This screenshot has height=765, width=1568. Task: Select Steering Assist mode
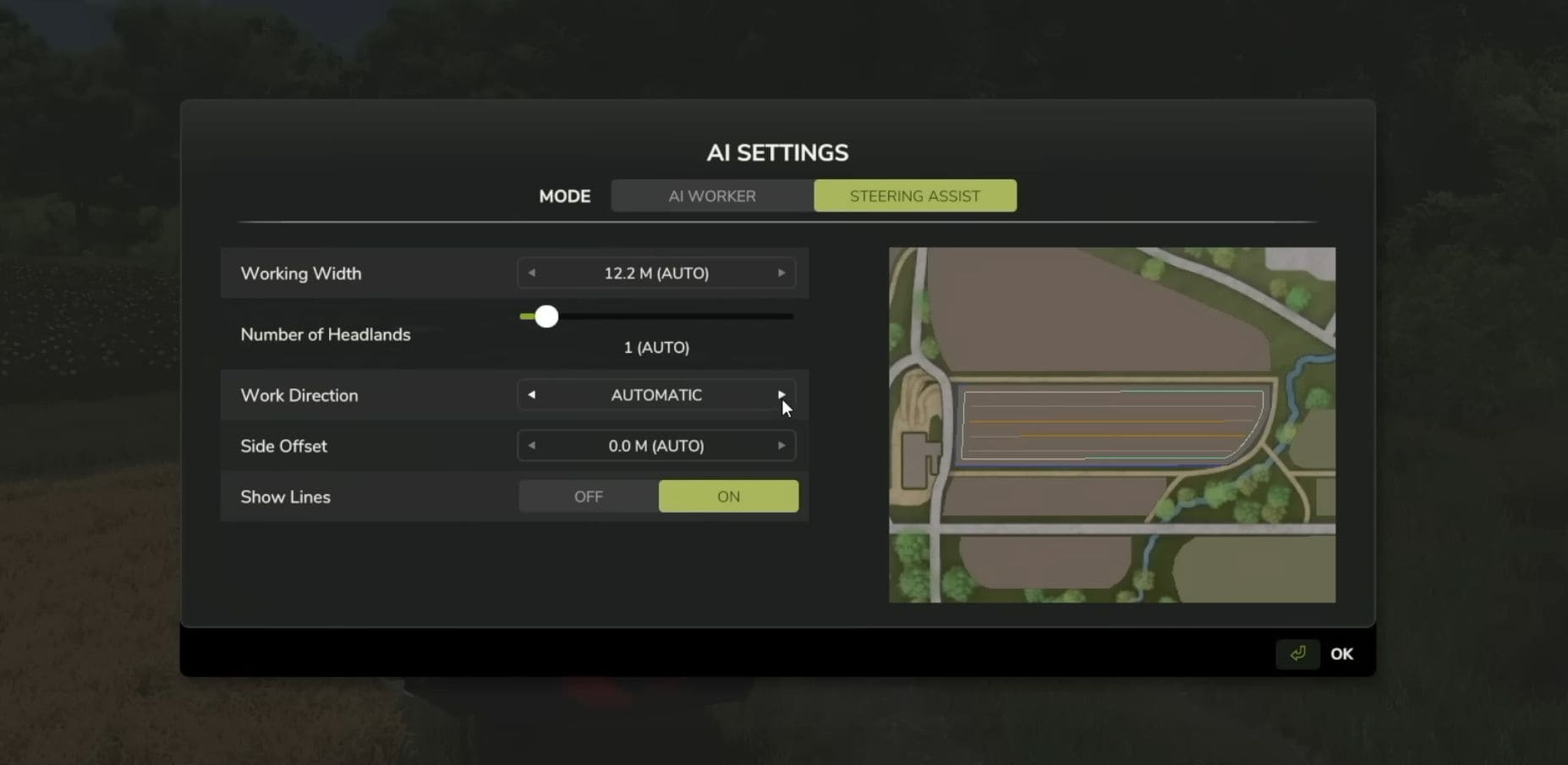point(915,195)
